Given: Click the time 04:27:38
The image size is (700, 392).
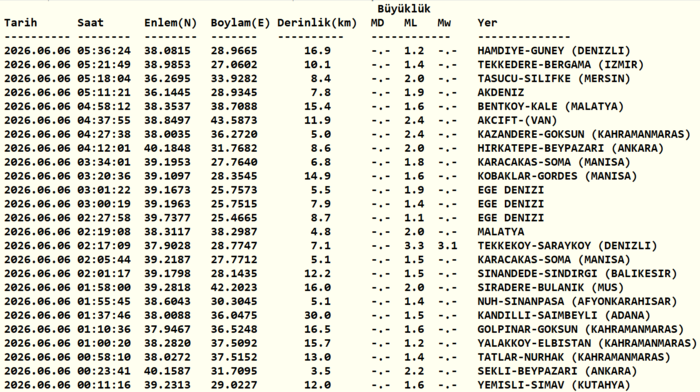Looking at the screenshot, I should 104,134.
